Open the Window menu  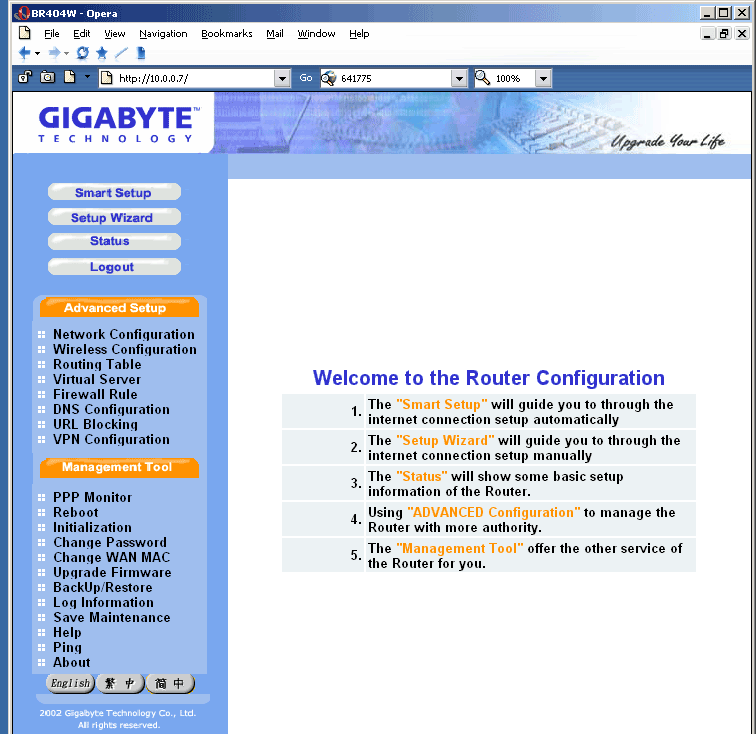click(x=316, y=34)
